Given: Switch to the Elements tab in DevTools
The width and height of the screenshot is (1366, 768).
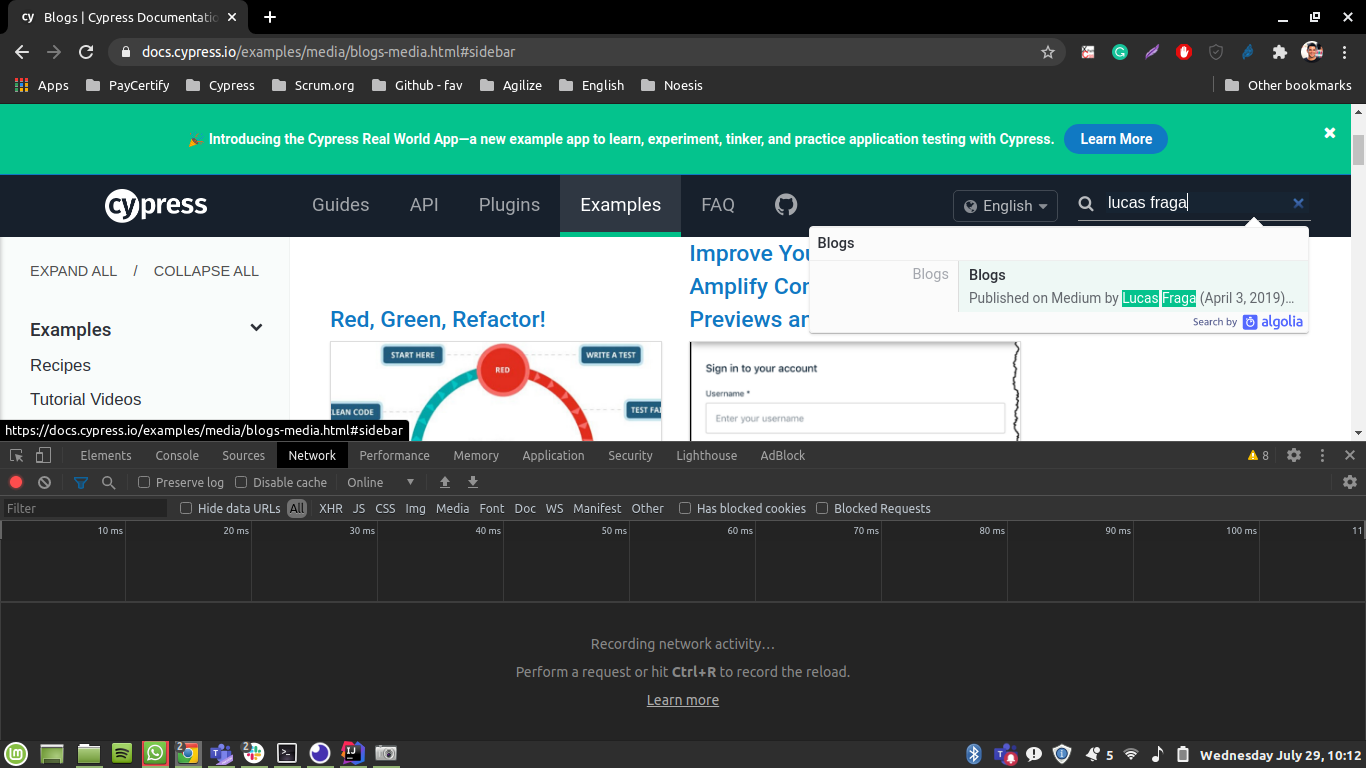Looking at the screenshot, I should 106,455.
